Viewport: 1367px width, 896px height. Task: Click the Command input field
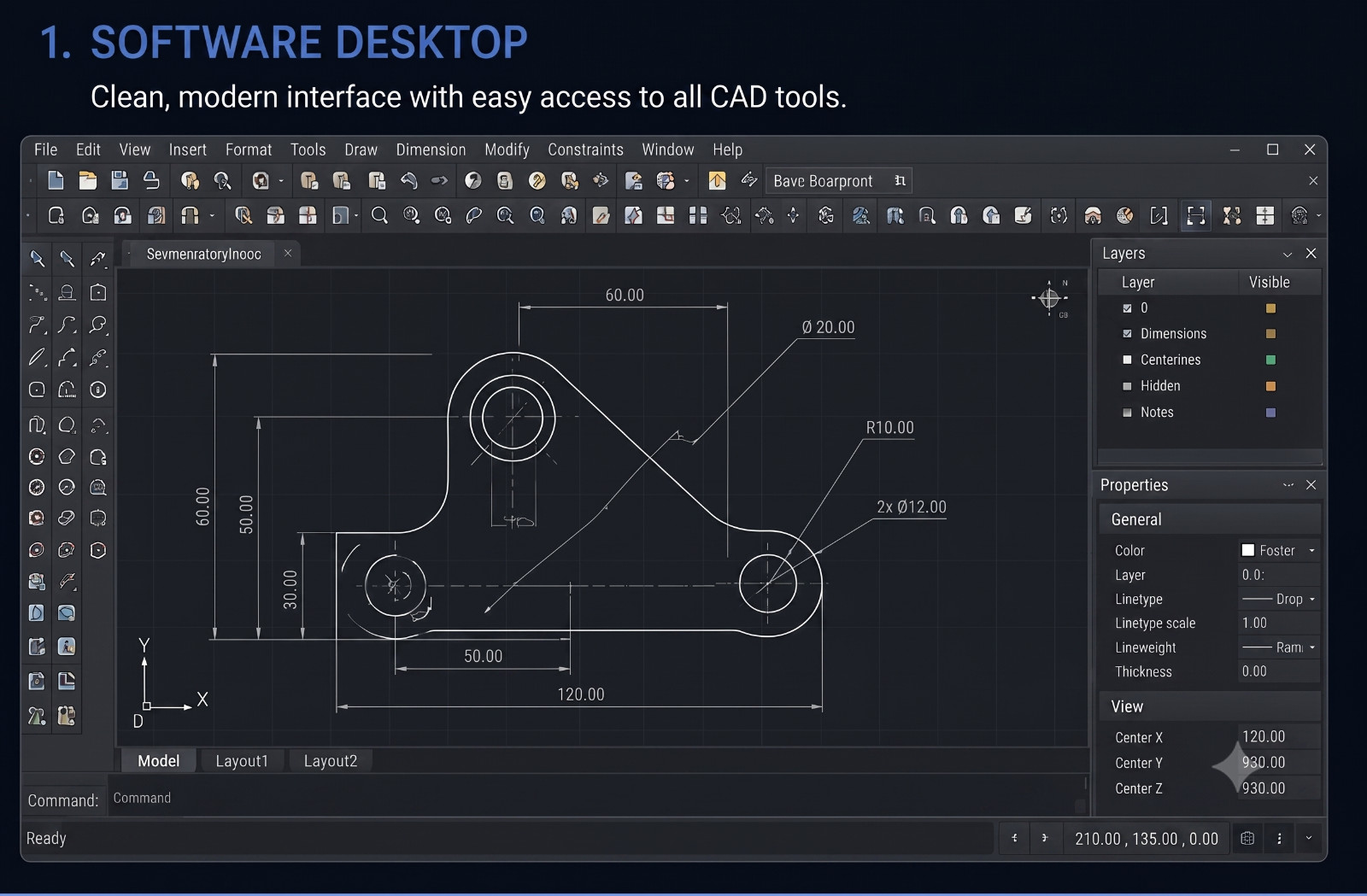[595, 799]
